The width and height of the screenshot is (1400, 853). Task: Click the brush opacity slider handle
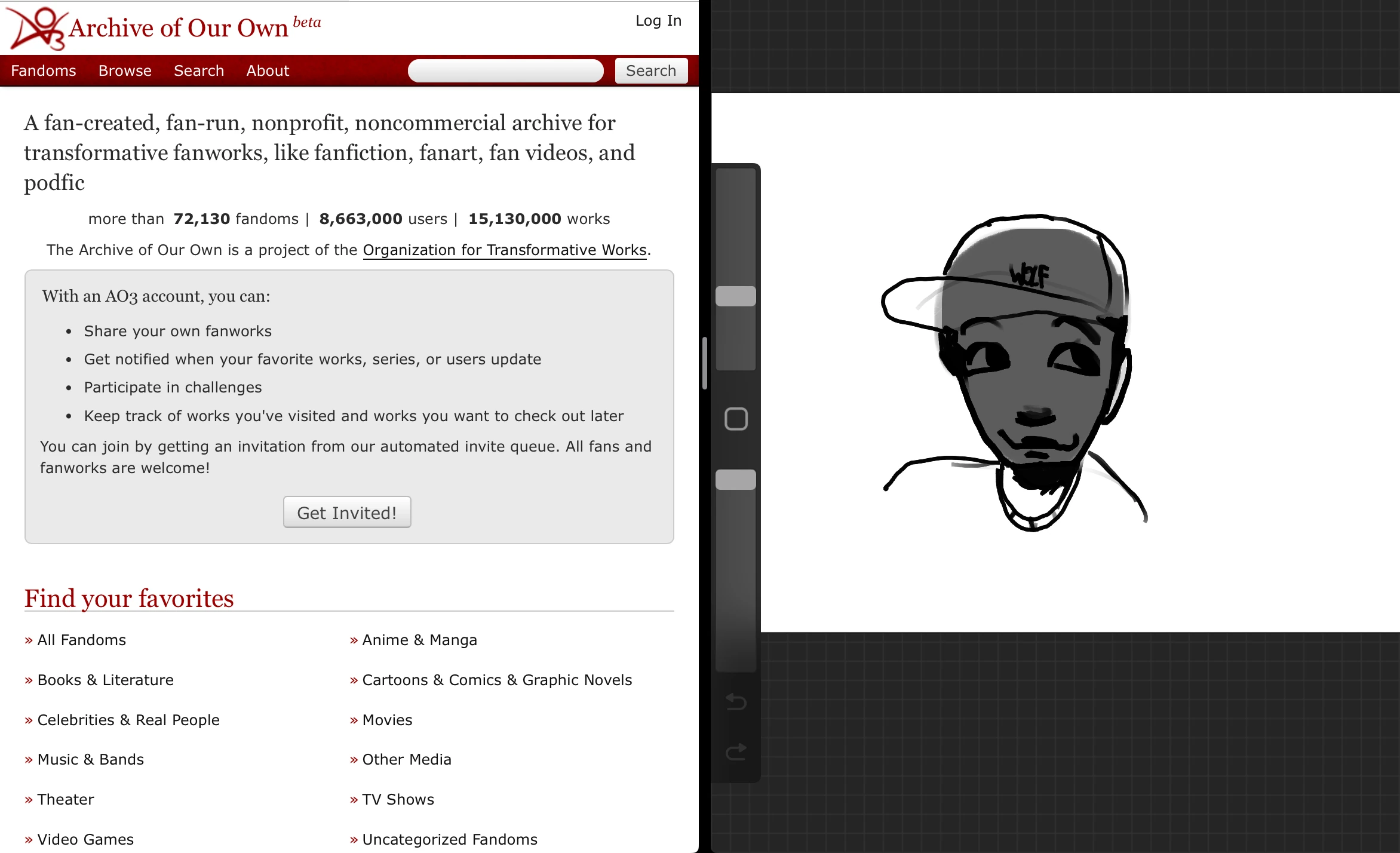[736, 480]
